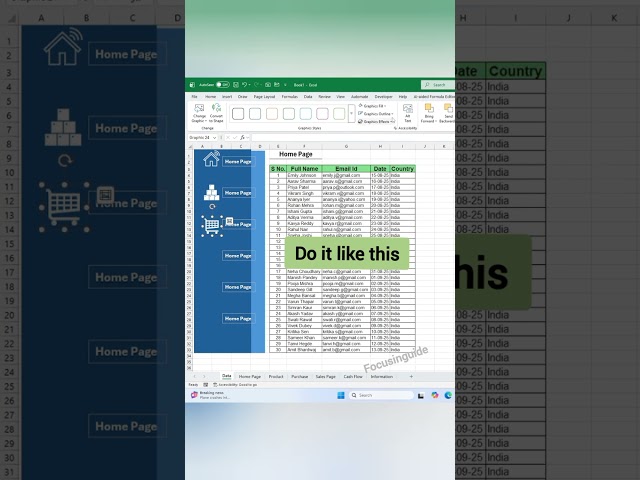Click the Alt Text button
The width and height of the screenshot is (640, 480).
click(x=407, y=113)
